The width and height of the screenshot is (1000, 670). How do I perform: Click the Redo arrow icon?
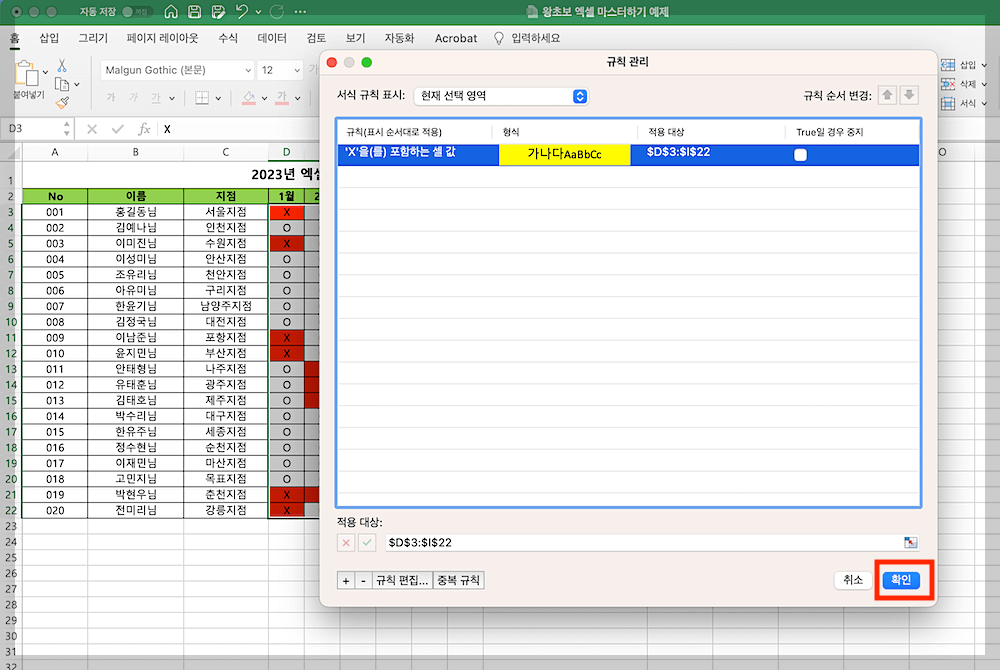coord(277,11)
